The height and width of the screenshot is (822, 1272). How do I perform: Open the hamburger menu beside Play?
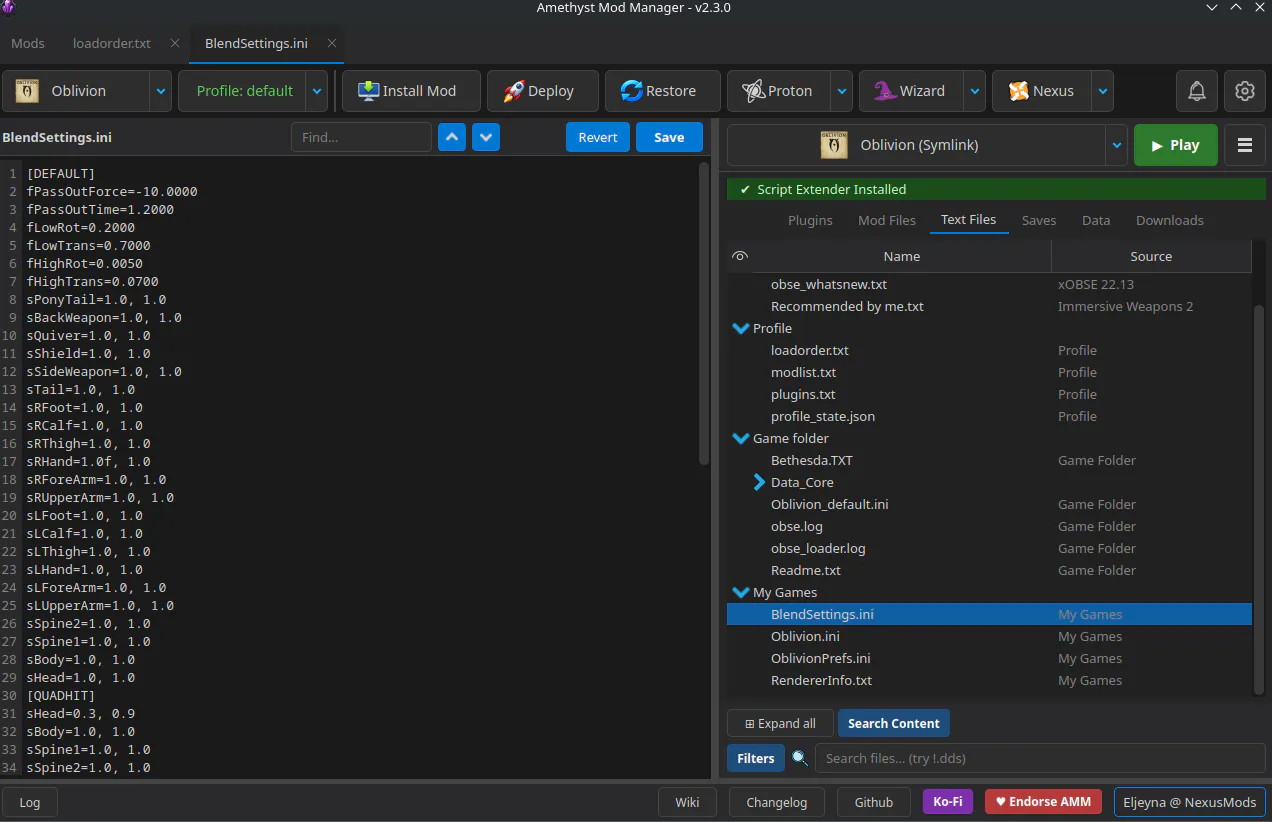1245,145
